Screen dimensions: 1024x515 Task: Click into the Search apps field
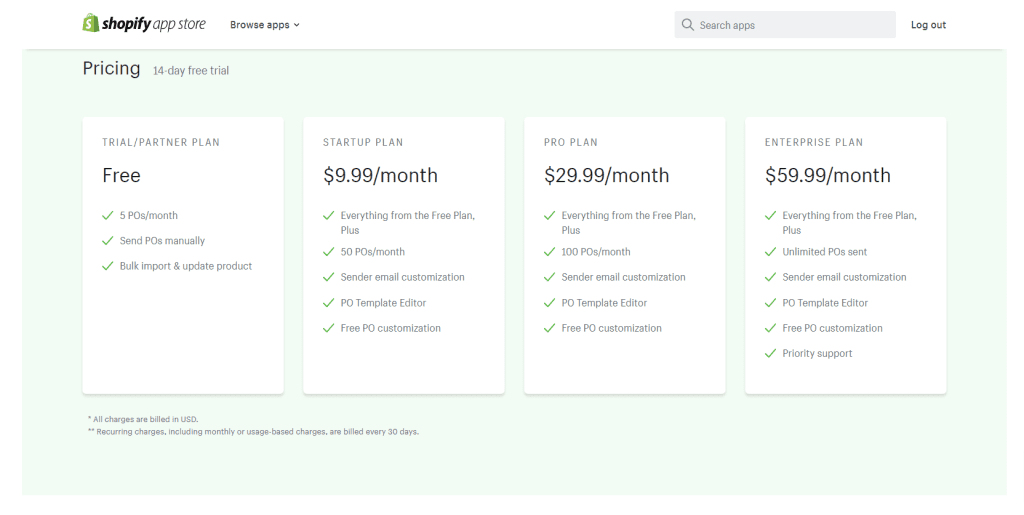point(785,25)
